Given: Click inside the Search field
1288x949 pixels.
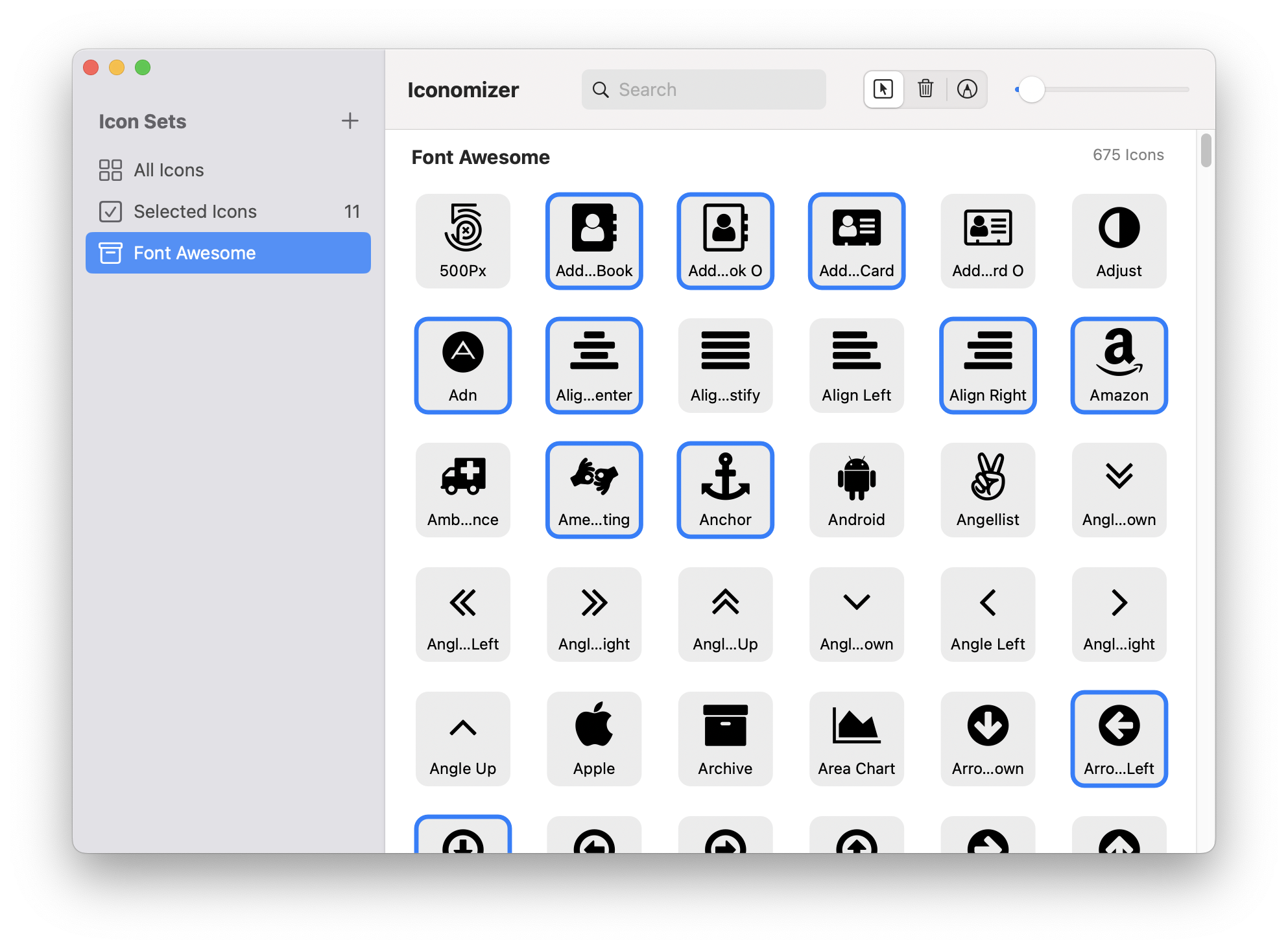Looking at the screenshot, I should pyautogui.click(x=704, y=89).
